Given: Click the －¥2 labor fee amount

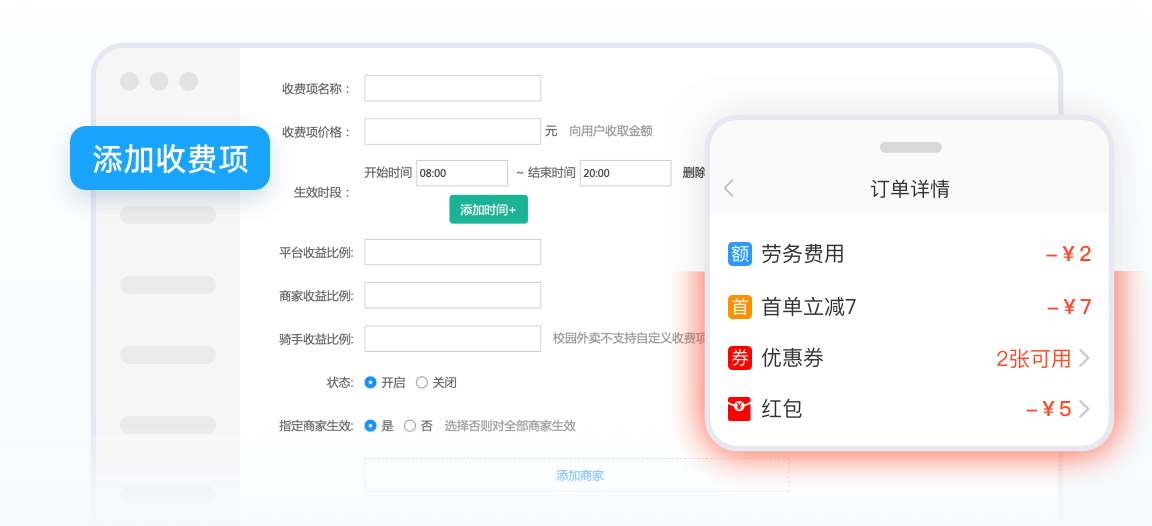Looking at the screenshot, I should (x=1068, y=254).
